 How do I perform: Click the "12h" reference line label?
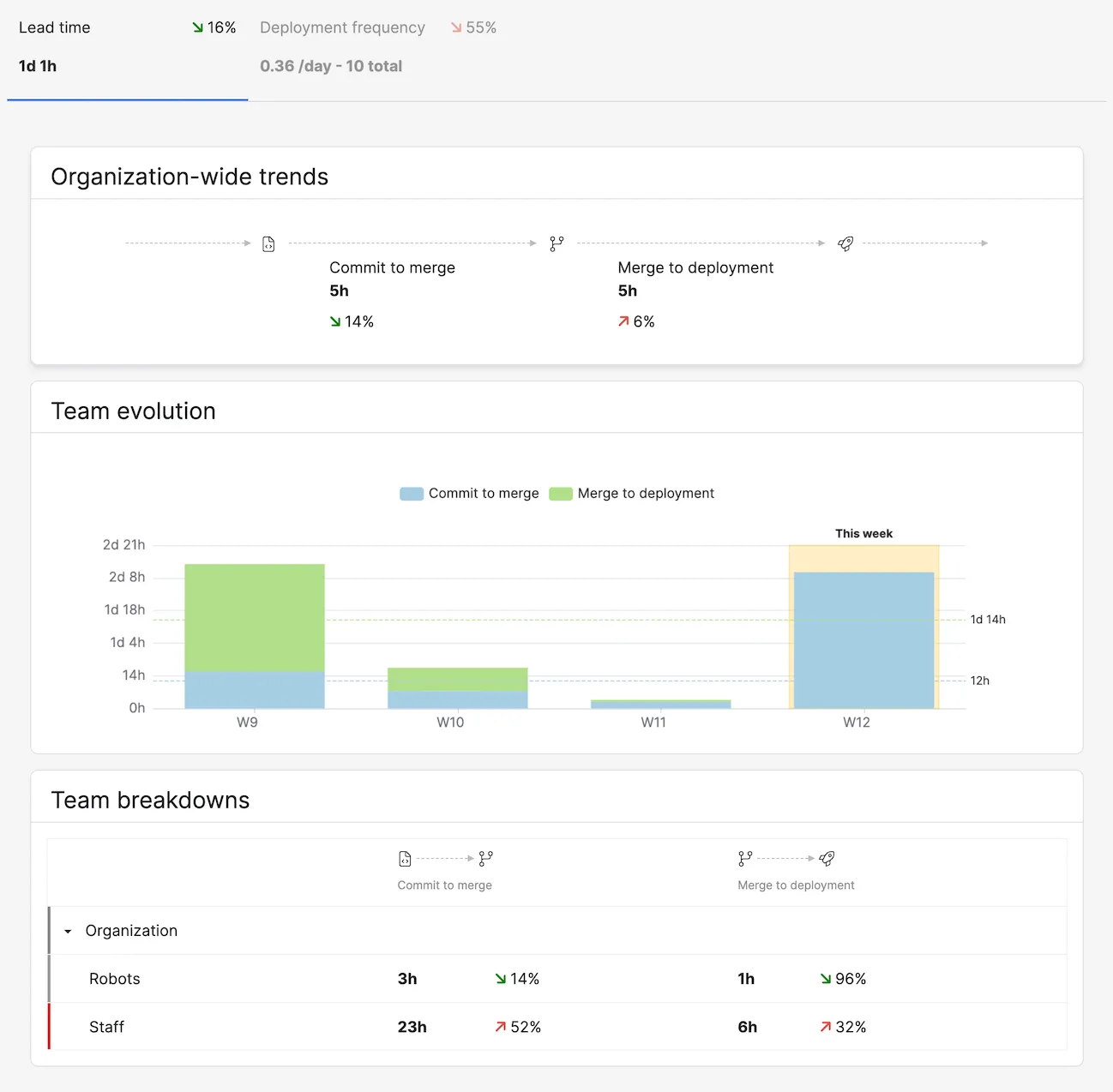pyautogui.click(x=980, y=681)
